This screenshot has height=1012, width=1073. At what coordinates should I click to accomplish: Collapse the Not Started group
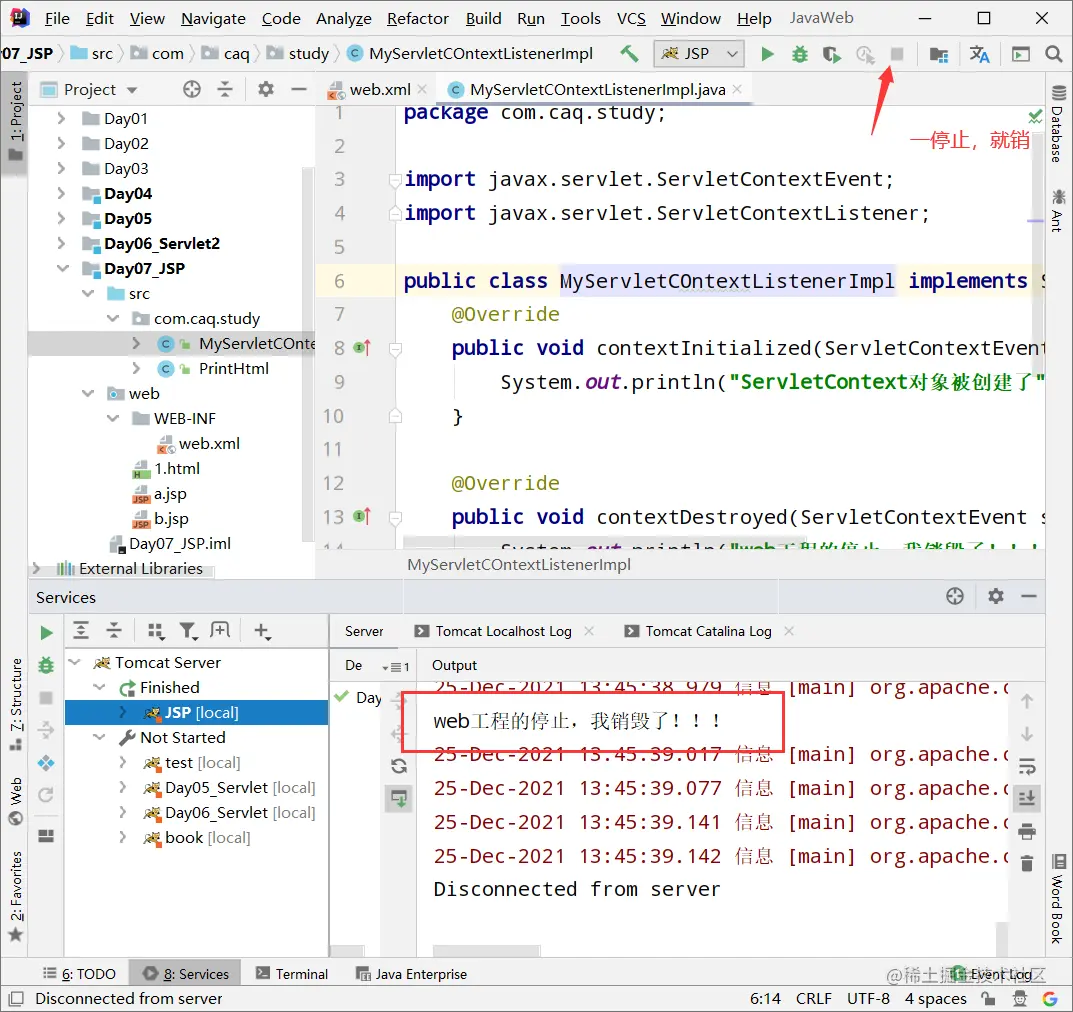pos(100,738)
